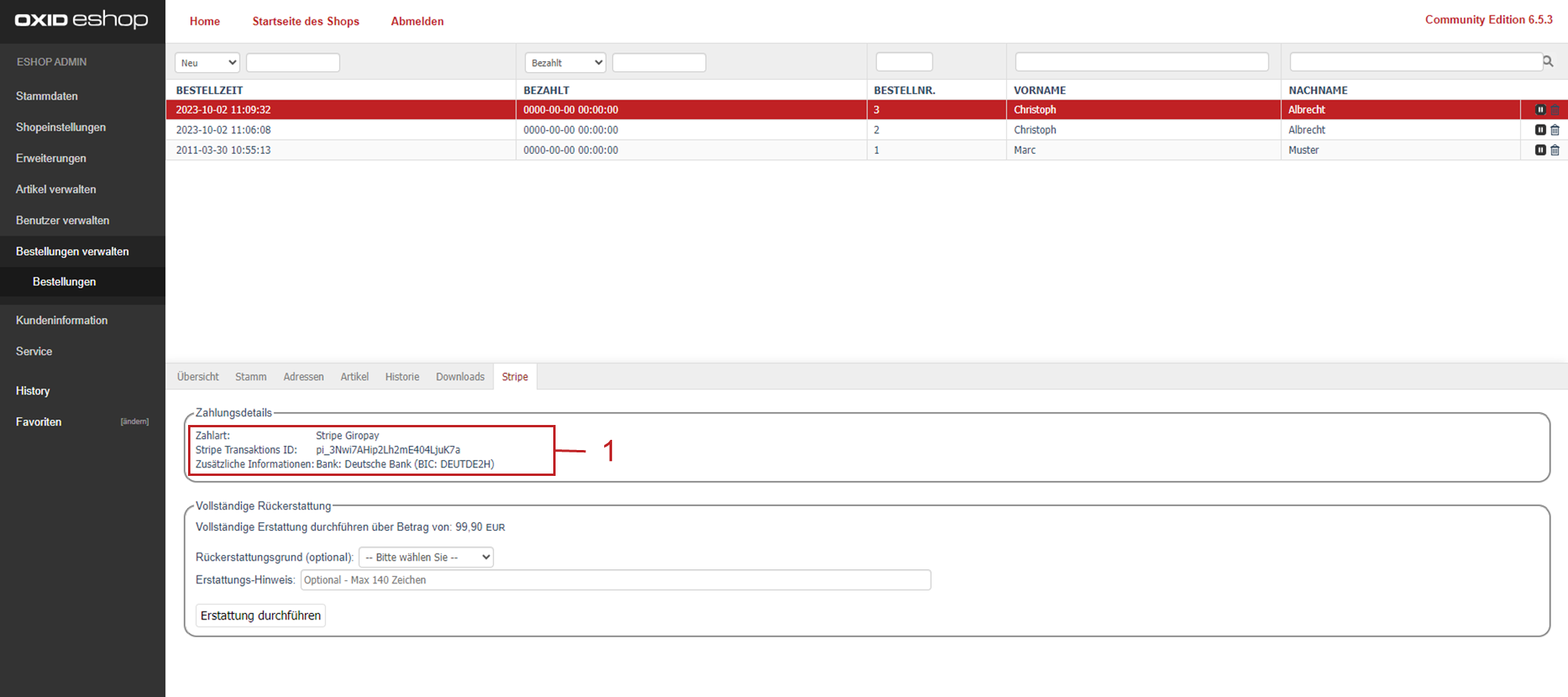Screen dimensions: 1568x697
Task: Select Bestellungen submenu item
Action: pyautogui.click(x=64, y=281)
